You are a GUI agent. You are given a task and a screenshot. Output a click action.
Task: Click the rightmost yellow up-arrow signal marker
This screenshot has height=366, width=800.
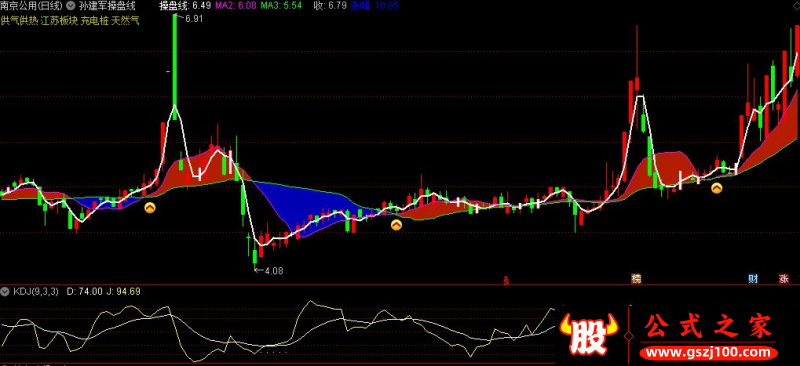[716, 188]
